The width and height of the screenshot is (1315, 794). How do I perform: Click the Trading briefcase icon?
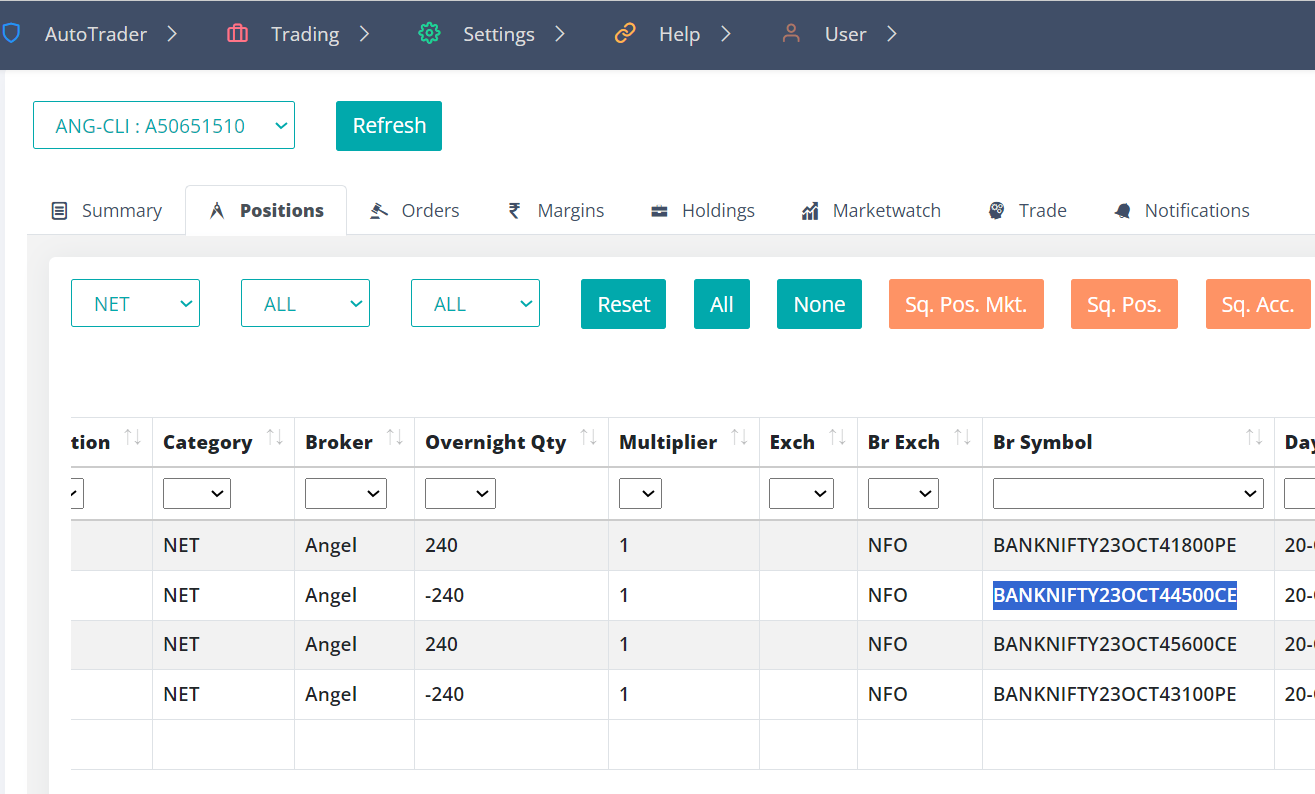pos(238,34)
